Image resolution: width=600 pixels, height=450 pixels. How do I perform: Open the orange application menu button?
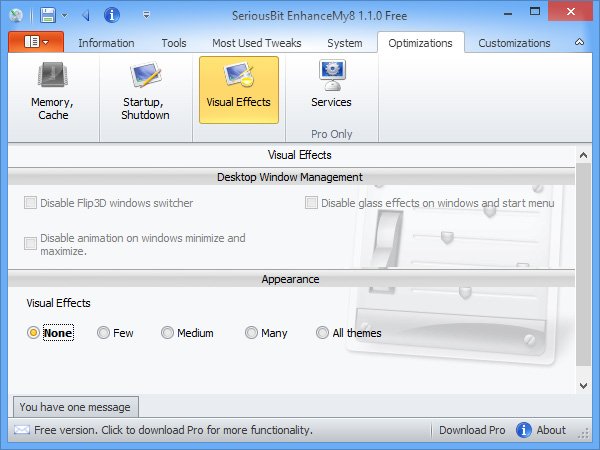36,42
